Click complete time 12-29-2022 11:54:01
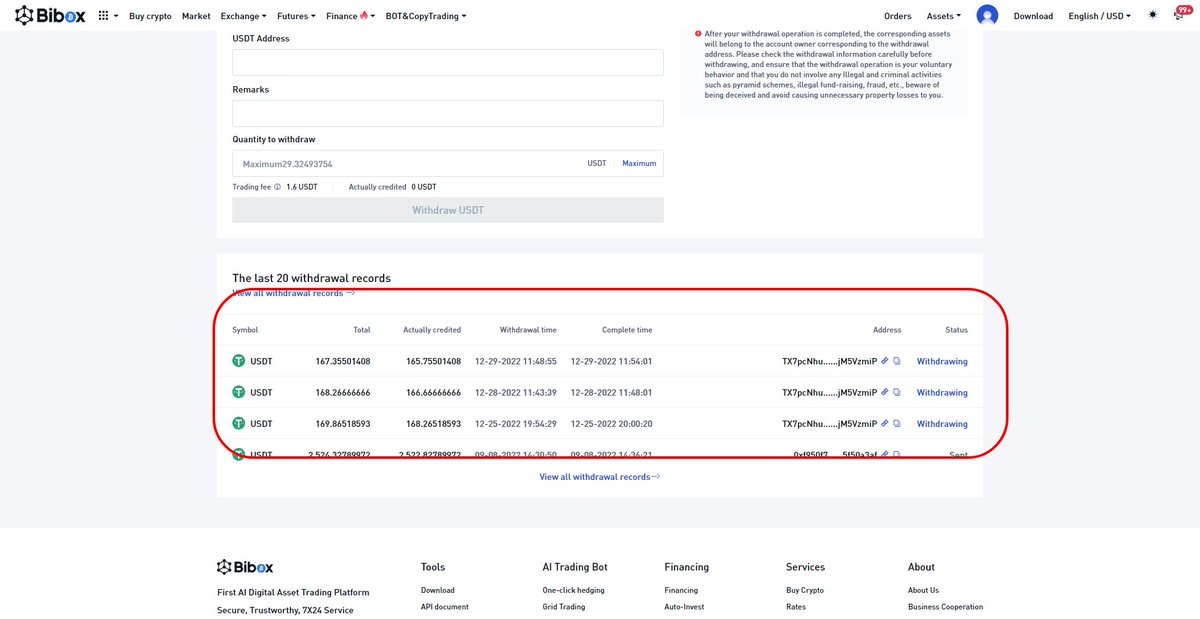The height and width of the screenshot is (619, 1200). click(x=611, y=362)
